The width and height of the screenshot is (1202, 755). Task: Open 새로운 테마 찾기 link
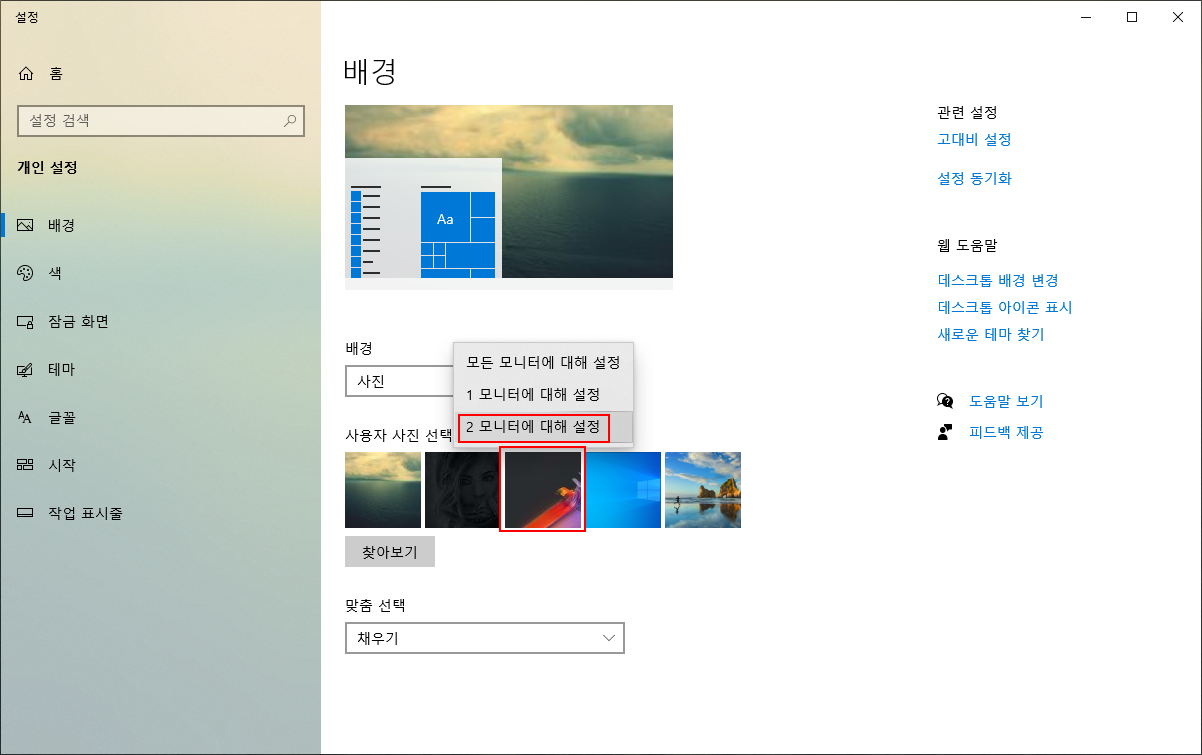[x=991, y=334]
